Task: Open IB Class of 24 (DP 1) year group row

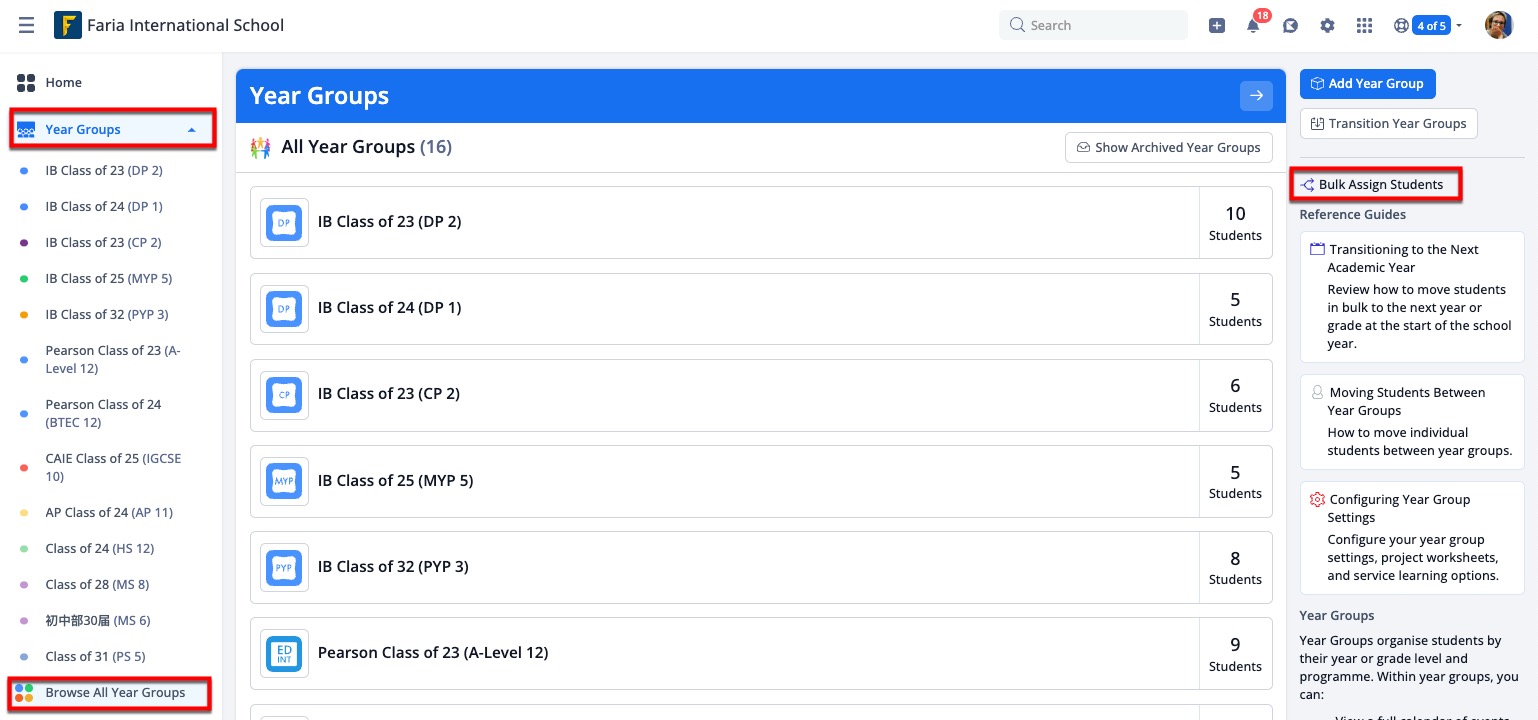Action: pos(761,308)
